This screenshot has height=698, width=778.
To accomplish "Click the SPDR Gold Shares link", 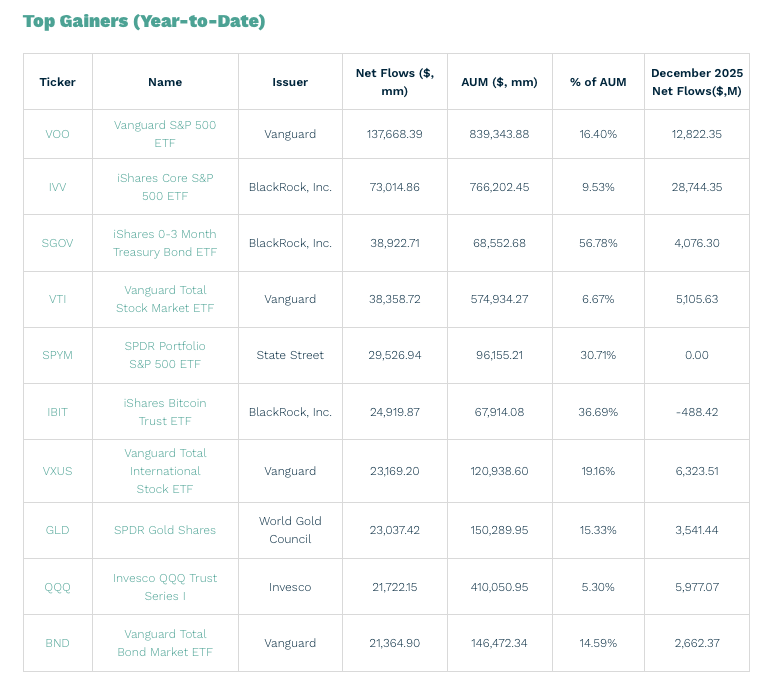I will 165,530.
